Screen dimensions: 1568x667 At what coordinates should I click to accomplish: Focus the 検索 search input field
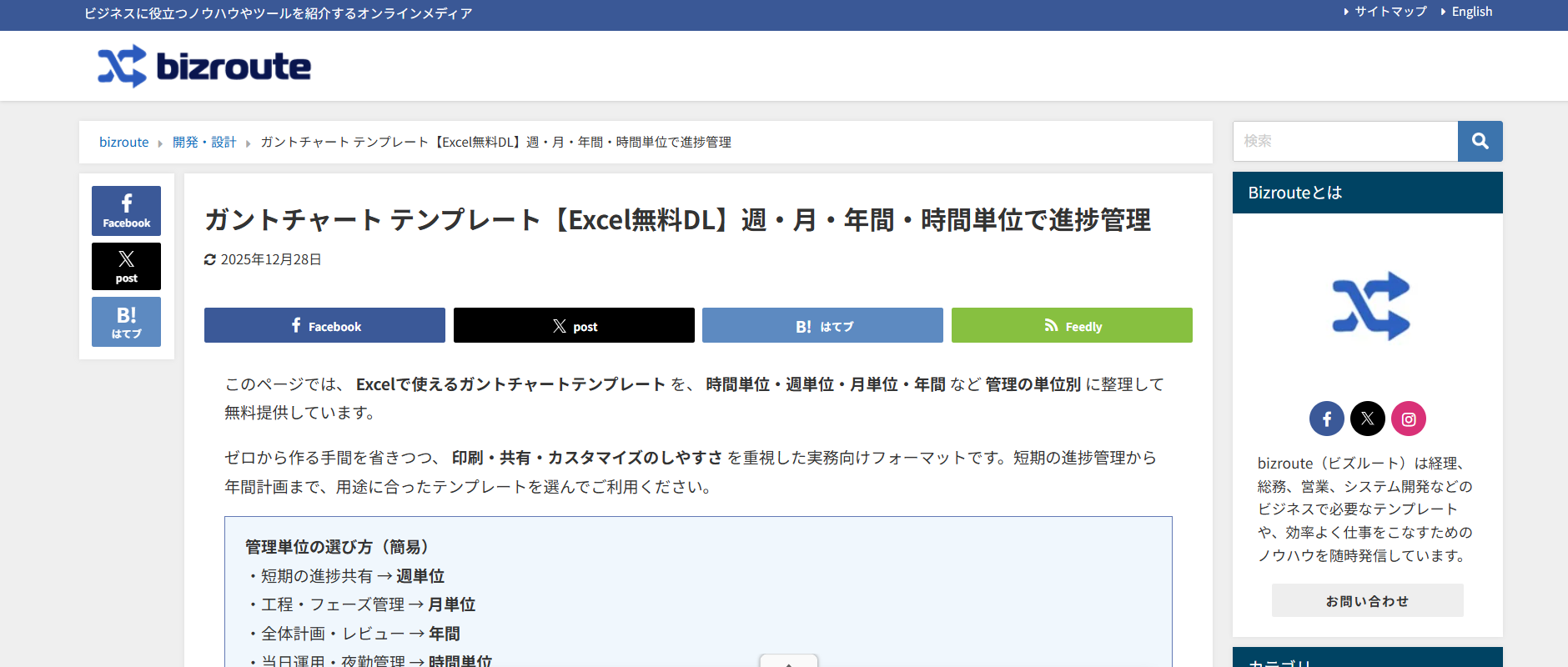(1344, 141)
